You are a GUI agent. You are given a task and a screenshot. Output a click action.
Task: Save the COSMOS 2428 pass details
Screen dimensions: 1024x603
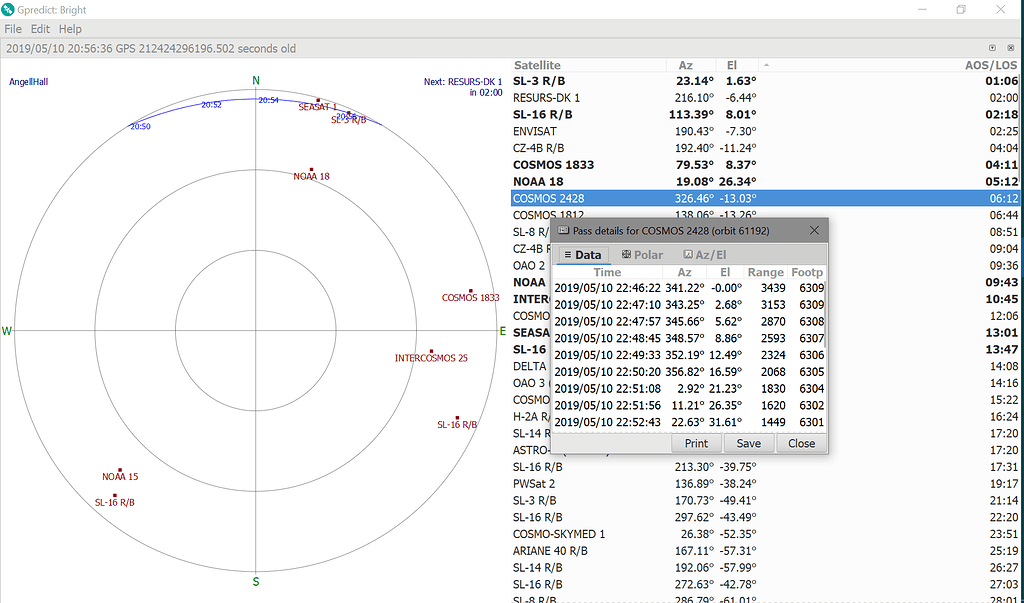[748, 443]
